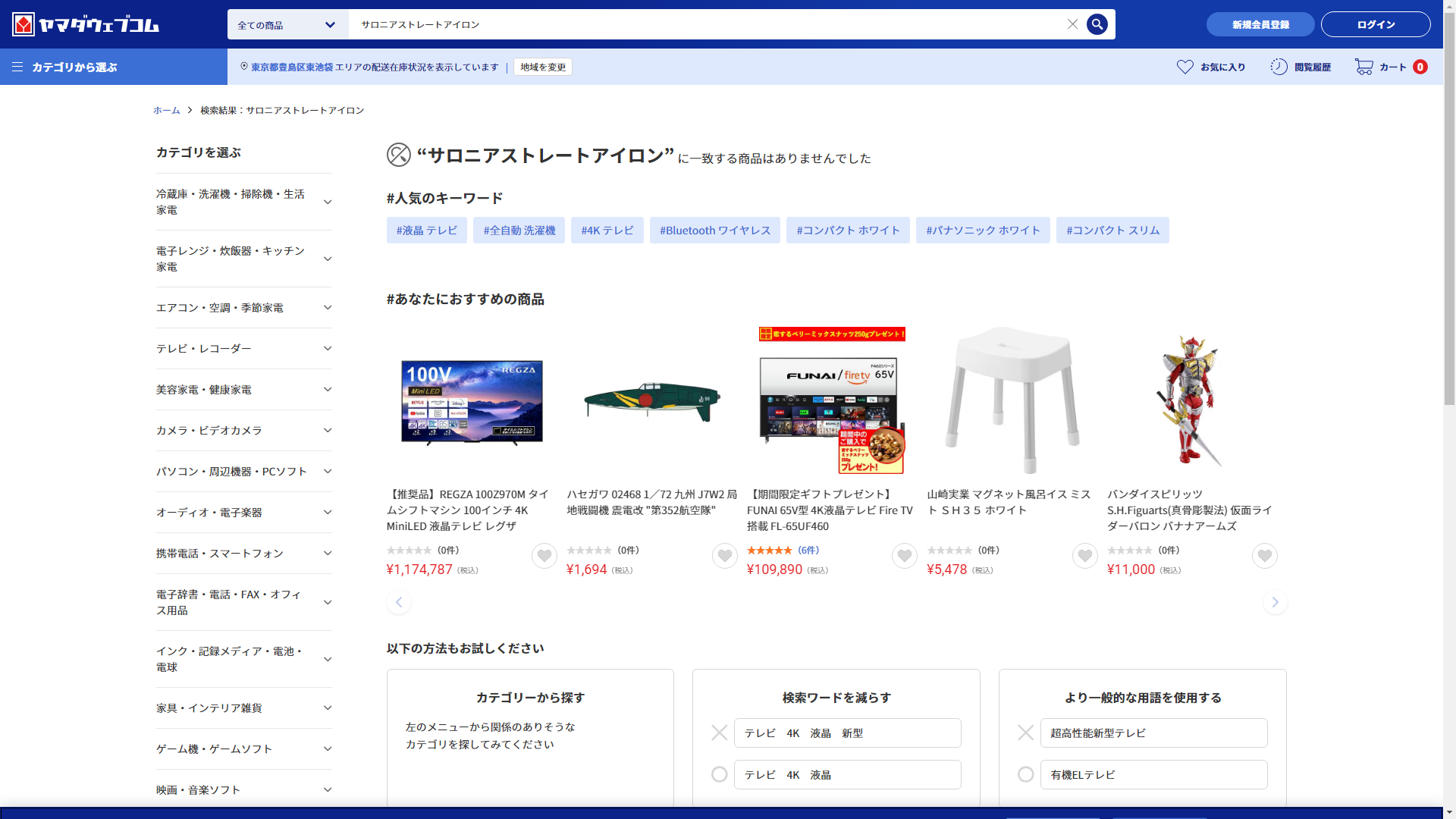Open the cart icon
This screenshot has width=1456, height=819.
[1363, 67]
